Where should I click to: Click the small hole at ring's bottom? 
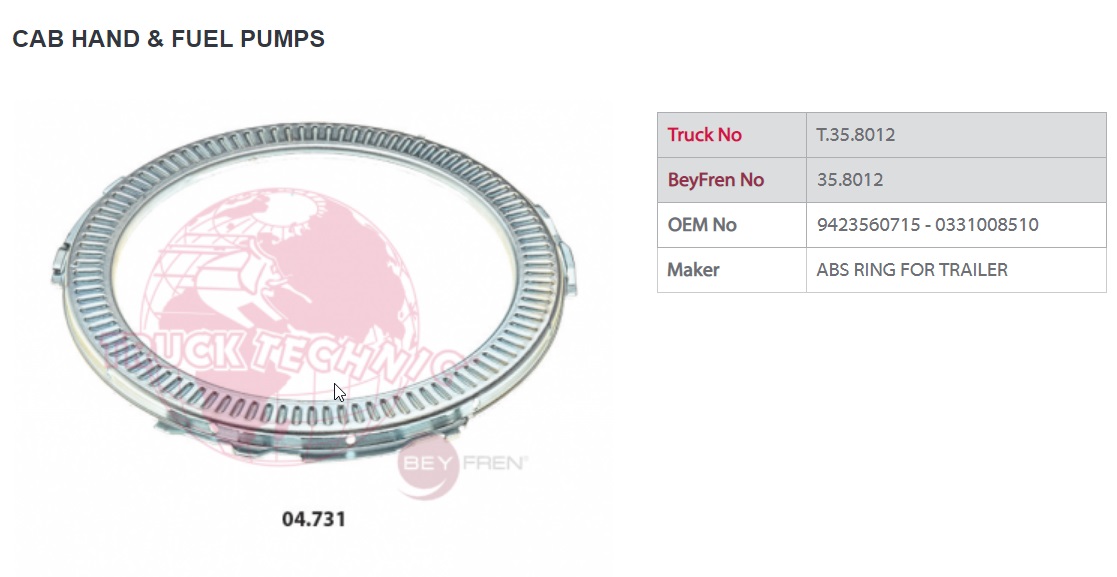click(350, 441)
